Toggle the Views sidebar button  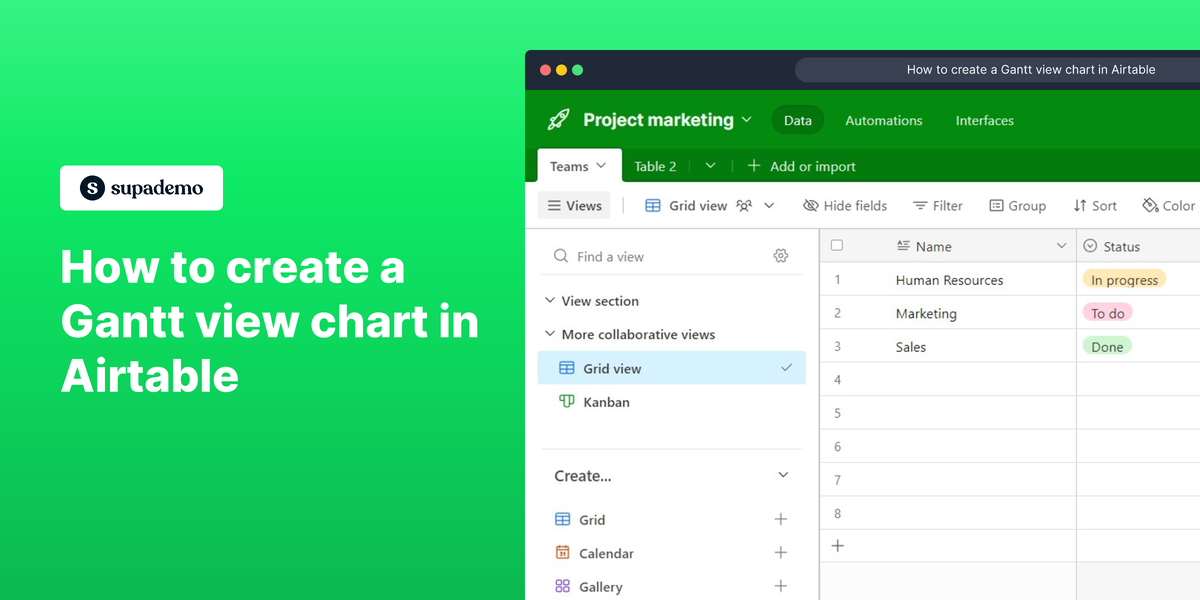click(574, 205)
